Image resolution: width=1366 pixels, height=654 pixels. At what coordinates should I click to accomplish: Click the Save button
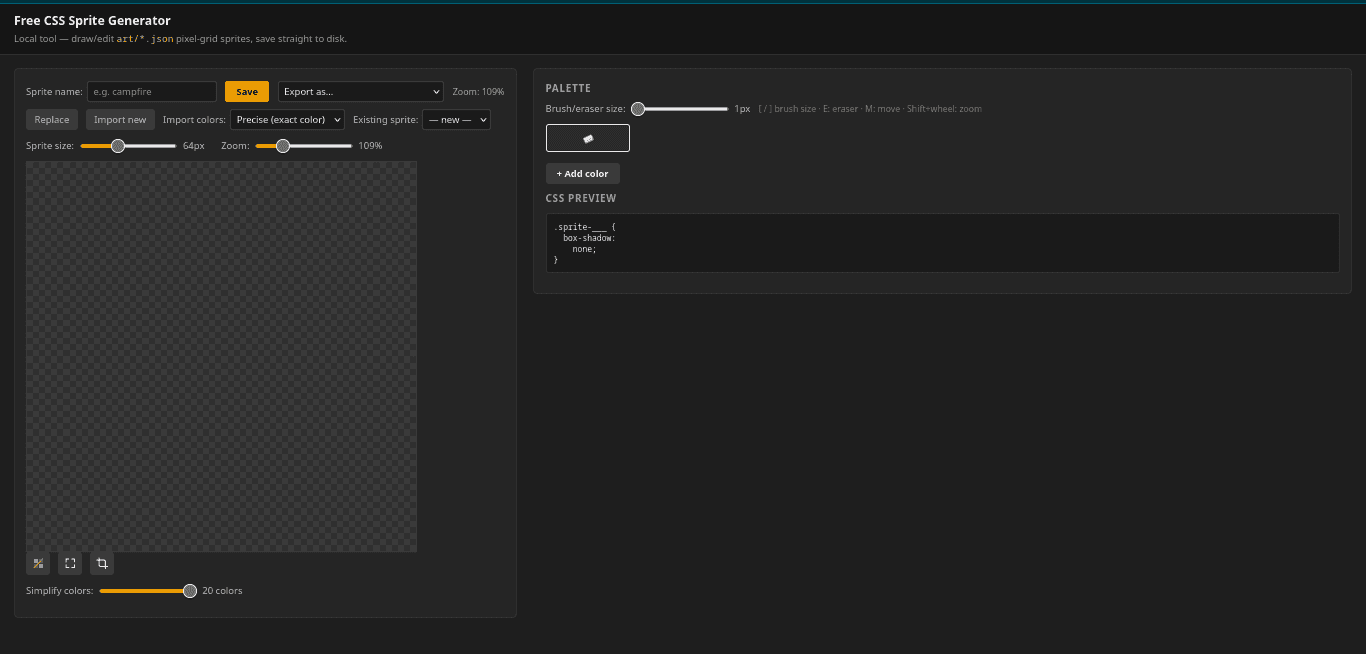click(247, 92)
